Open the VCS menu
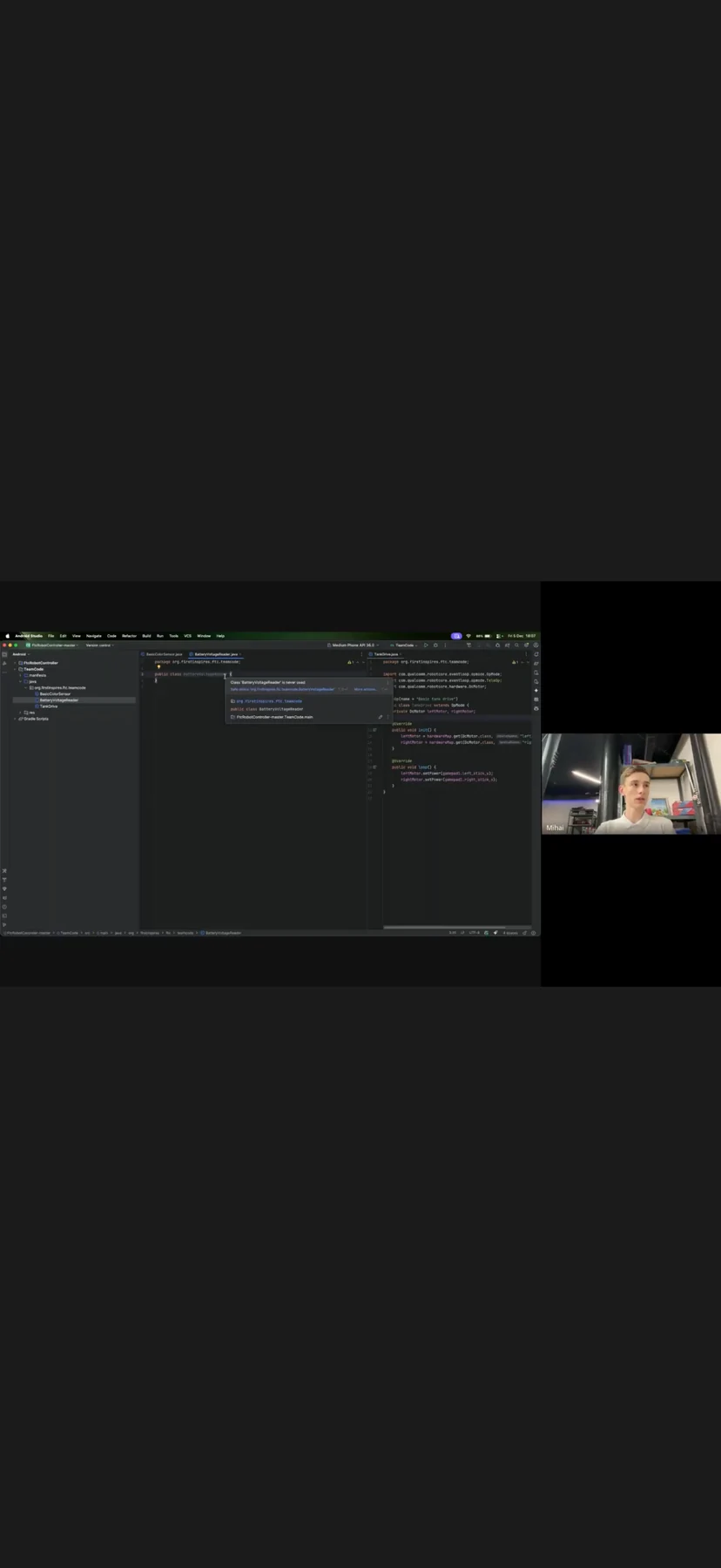 tap(187, 636)
